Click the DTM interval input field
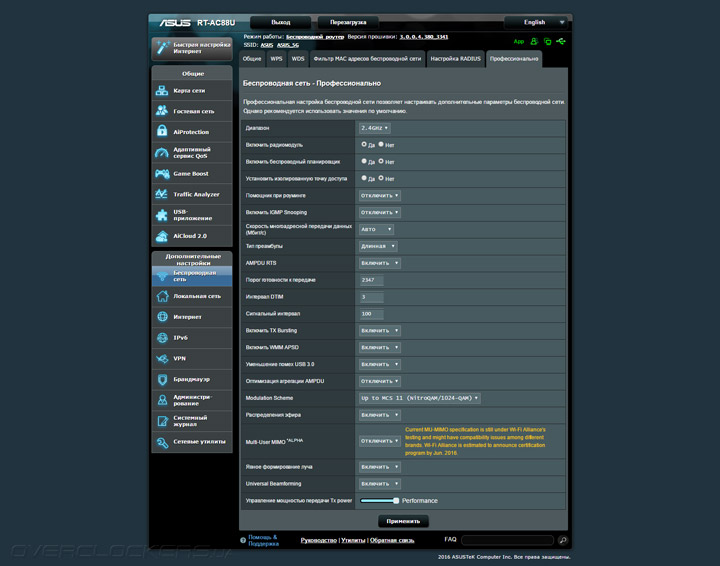 tap(371, 297)
